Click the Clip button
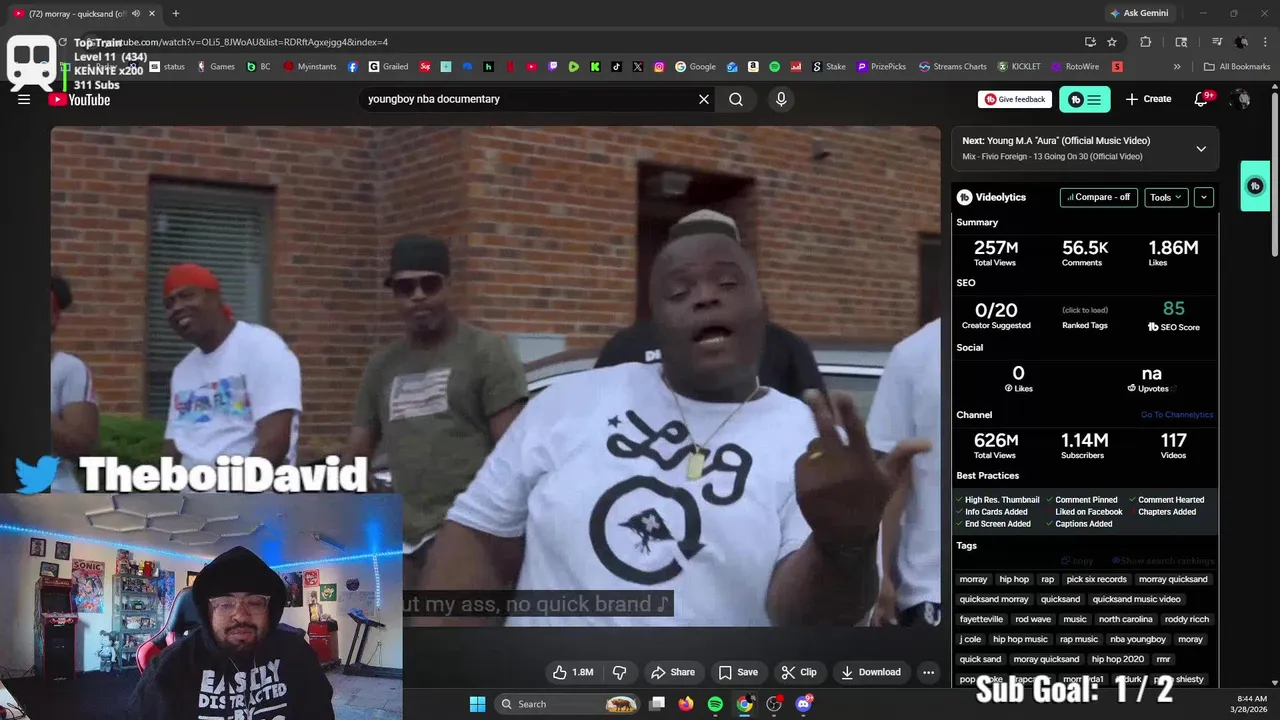The width and height of the screenshot is (1280, 720). pos(799,672)
